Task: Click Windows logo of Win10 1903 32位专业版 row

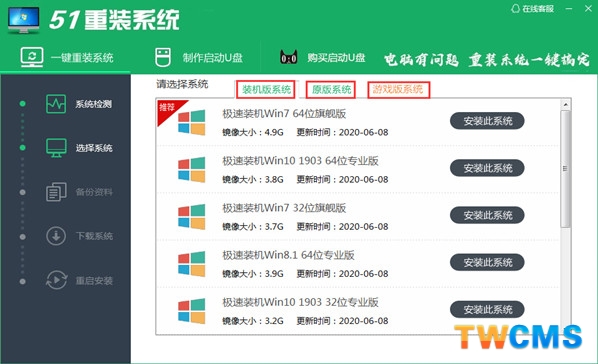Action: point(191,311)
